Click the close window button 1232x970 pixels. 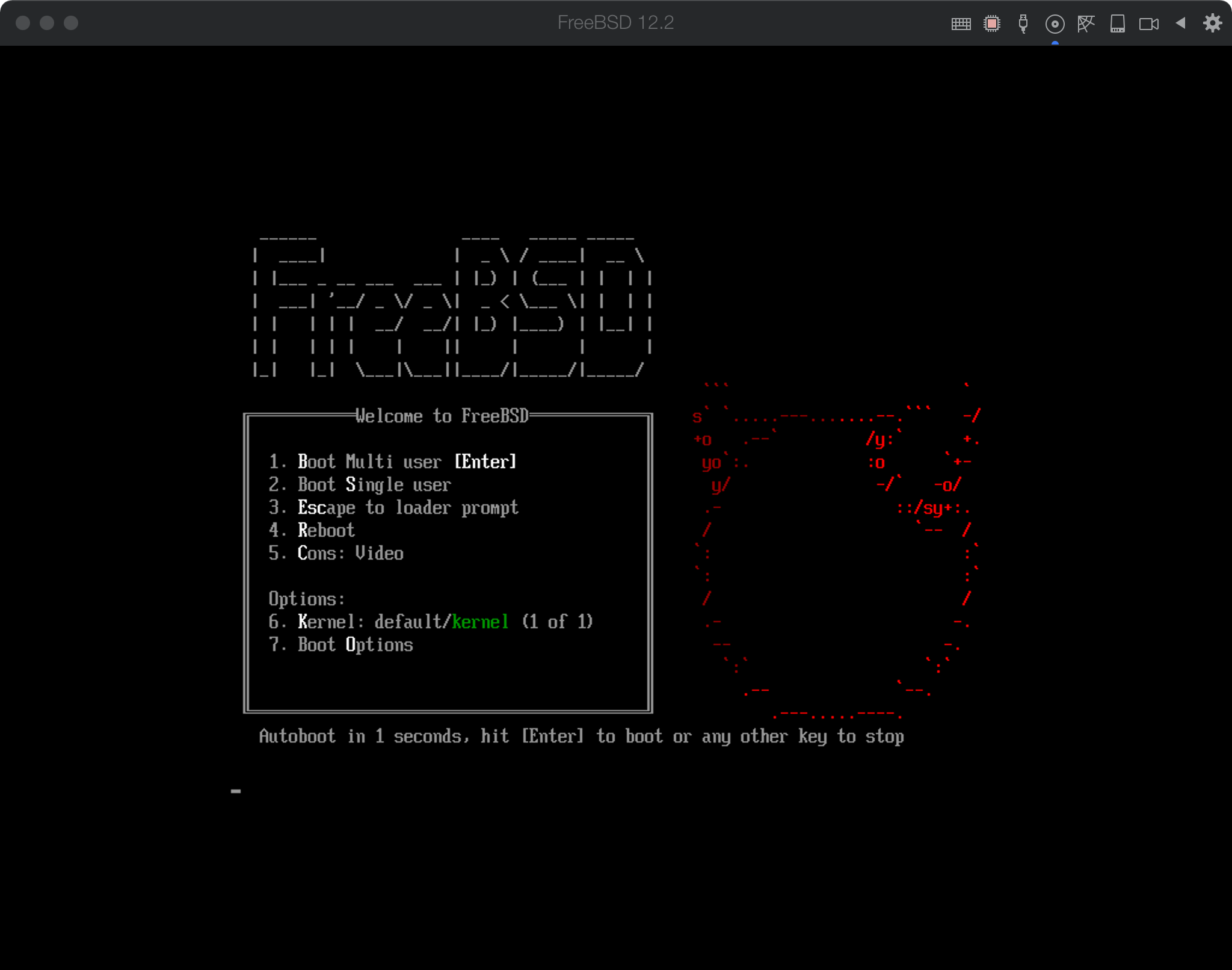23,23
